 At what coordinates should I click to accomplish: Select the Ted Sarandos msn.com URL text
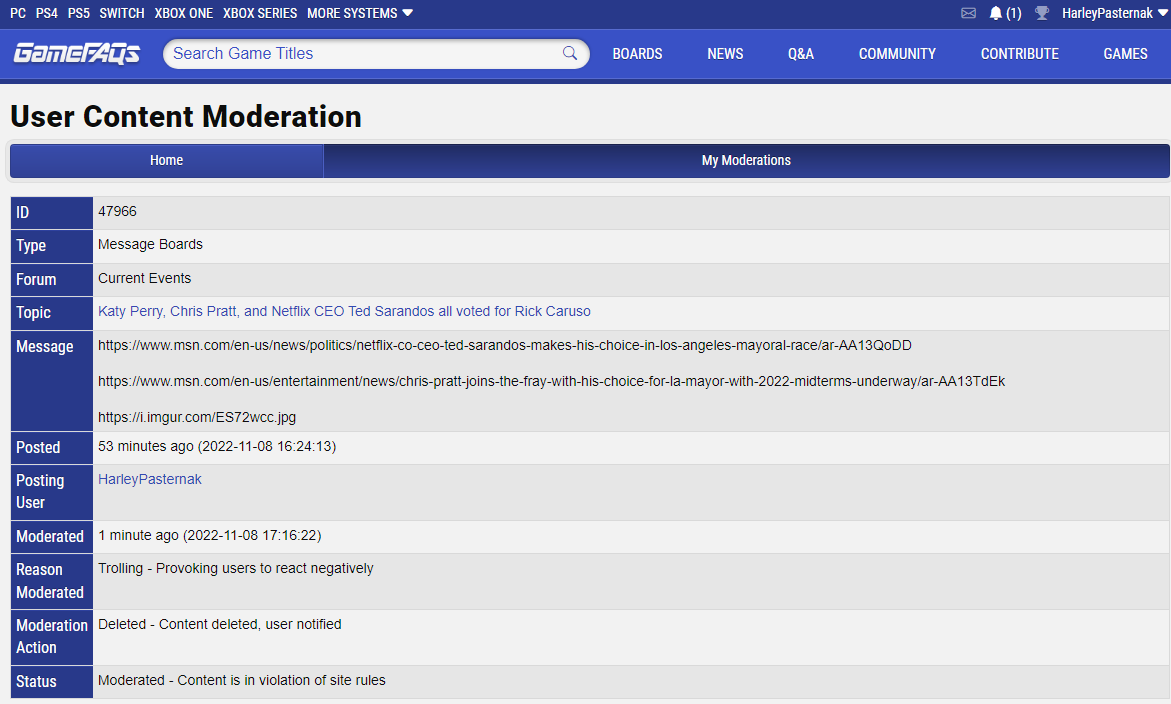[505, 346]
